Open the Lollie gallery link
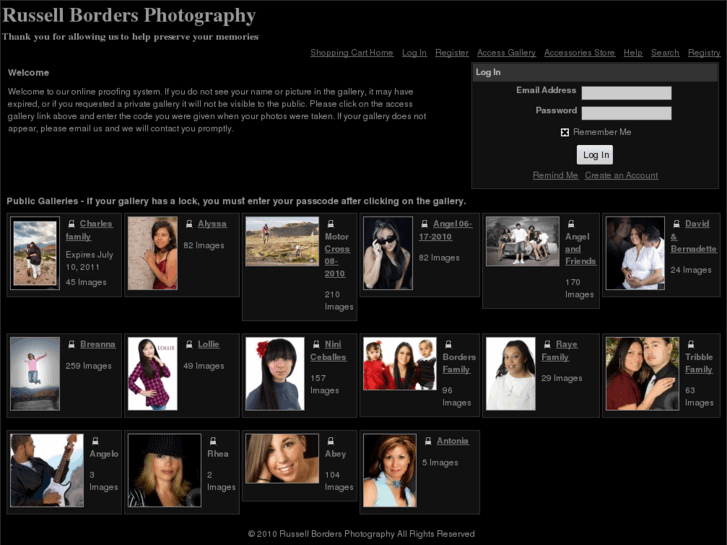 click(209, 345)
